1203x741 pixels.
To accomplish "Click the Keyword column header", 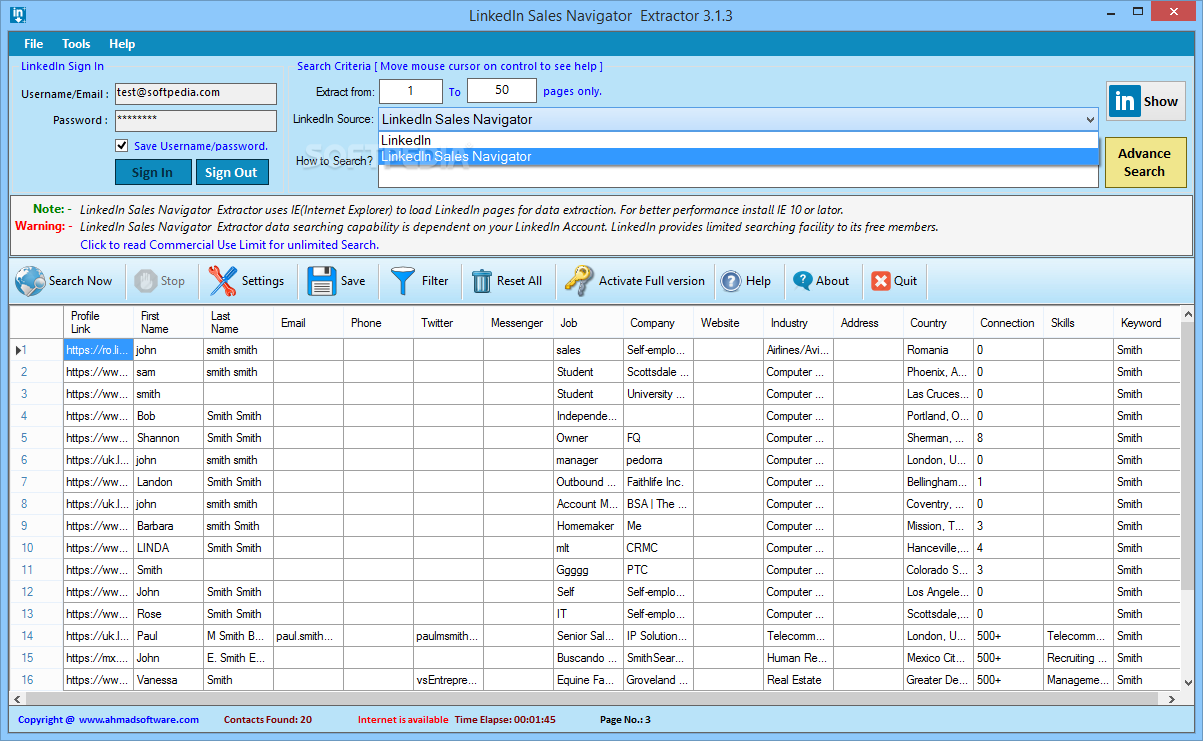I will pos(1146,322).
